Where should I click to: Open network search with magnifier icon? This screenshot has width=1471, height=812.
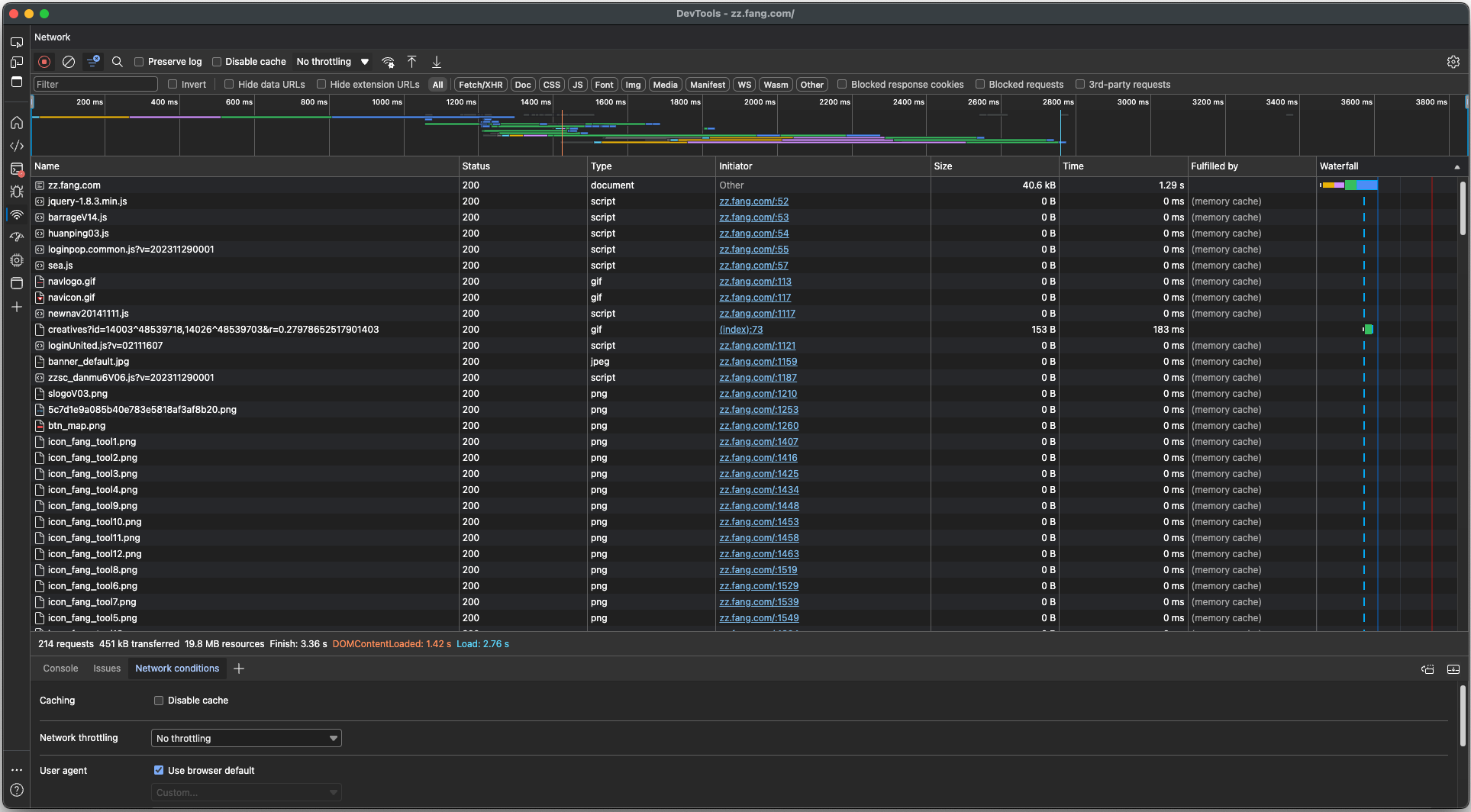tap(118, 62)
